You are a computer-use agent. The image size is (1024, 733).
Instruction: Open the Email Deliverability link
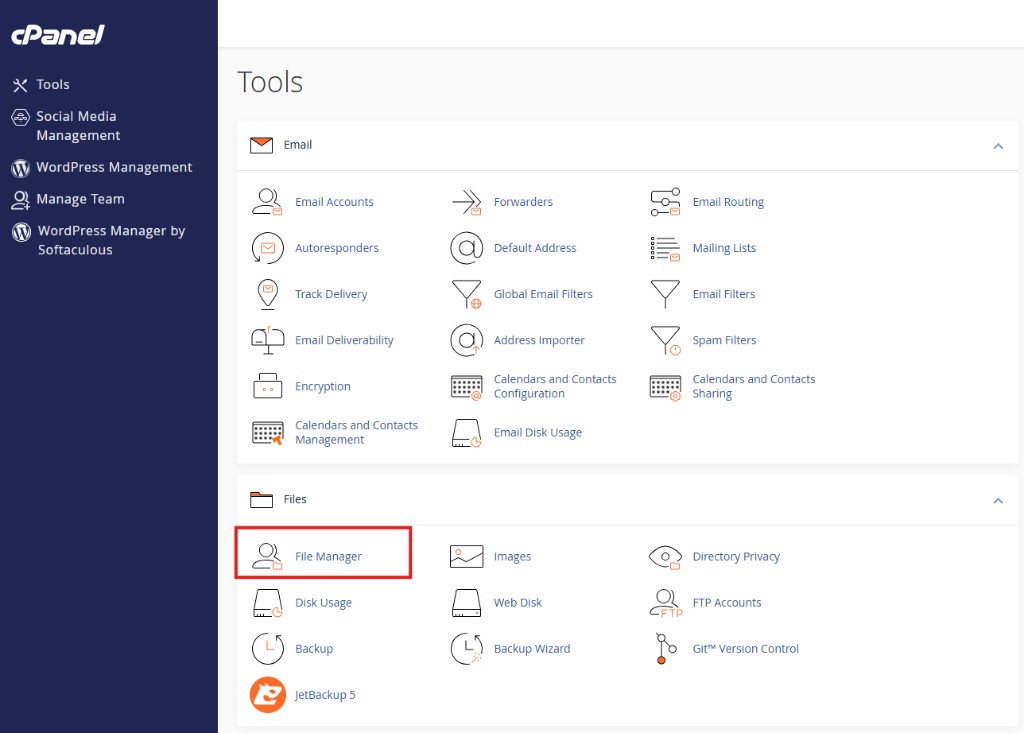pos(344,340)
